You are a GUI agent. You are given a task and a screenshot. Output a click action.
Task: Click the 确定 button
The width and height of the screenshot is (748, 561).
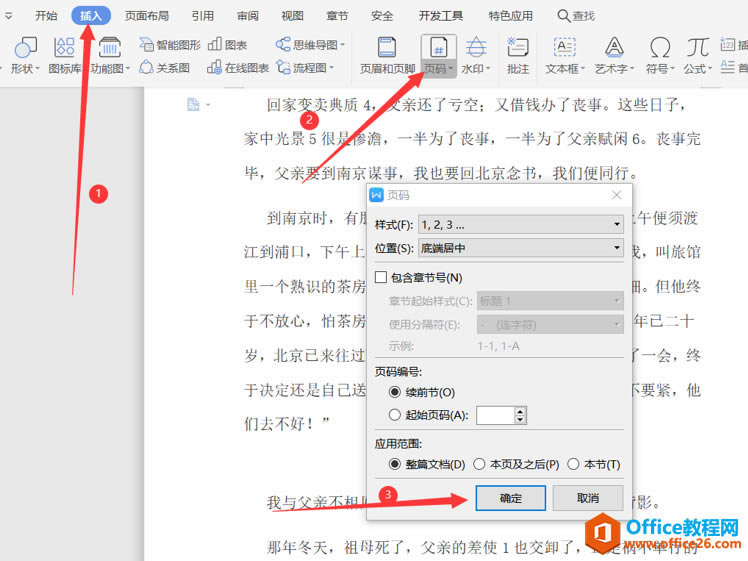510,498
